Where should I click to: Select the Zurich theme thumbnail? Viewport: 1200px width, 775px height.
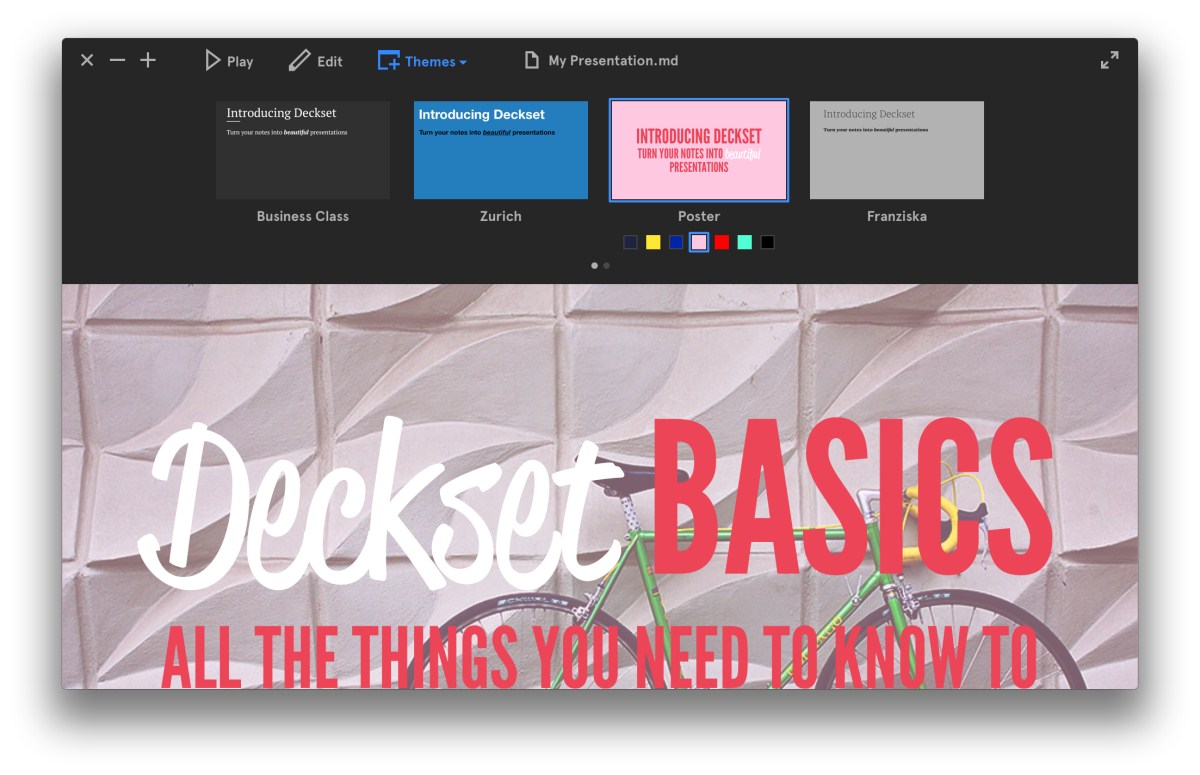(501, 150)
